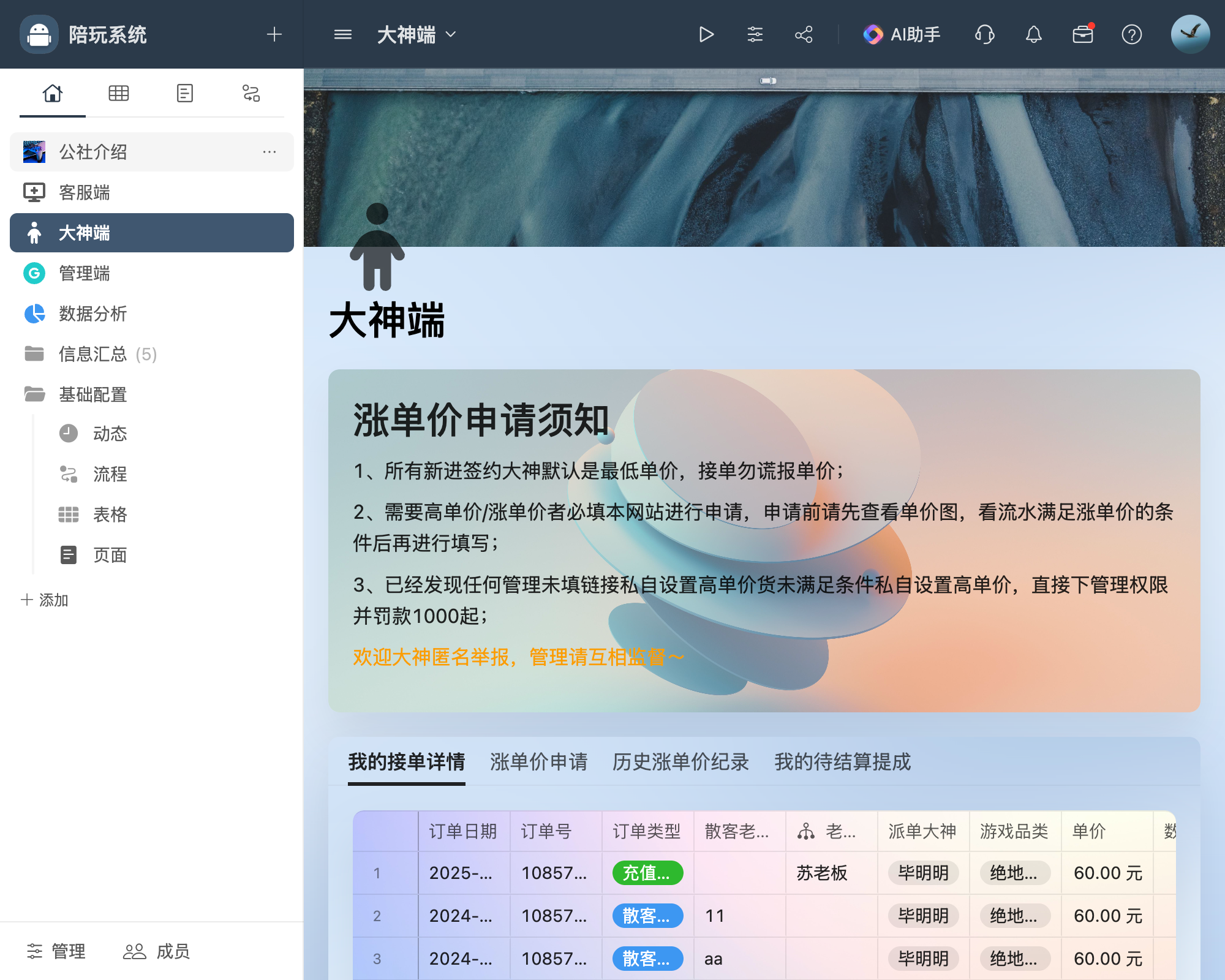Click the 充值 order type tag in row 1
1225x980 pixels.
(647, 873)
